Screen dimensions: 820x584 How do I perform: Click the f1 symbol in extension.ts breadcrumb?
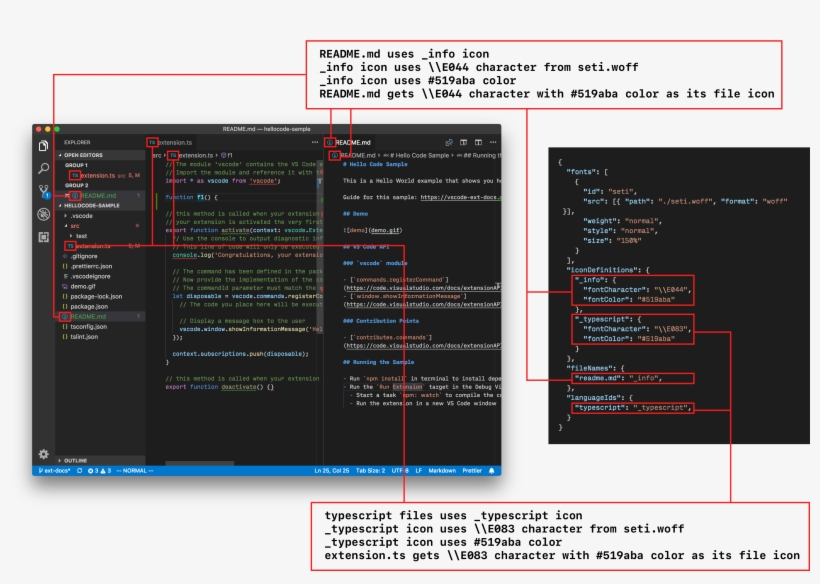click(227, 155)
